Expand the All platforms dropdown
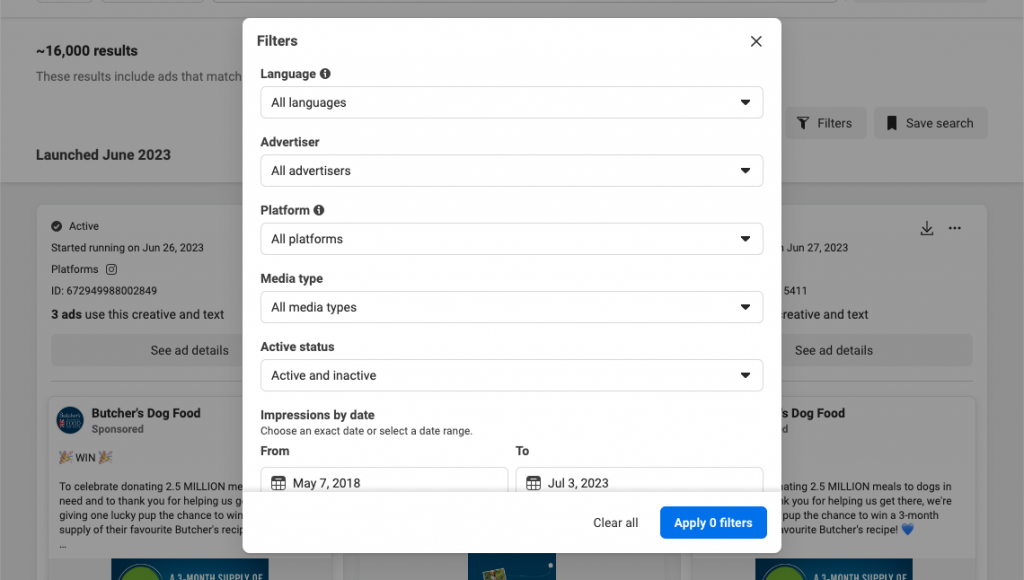 [512, 238]
